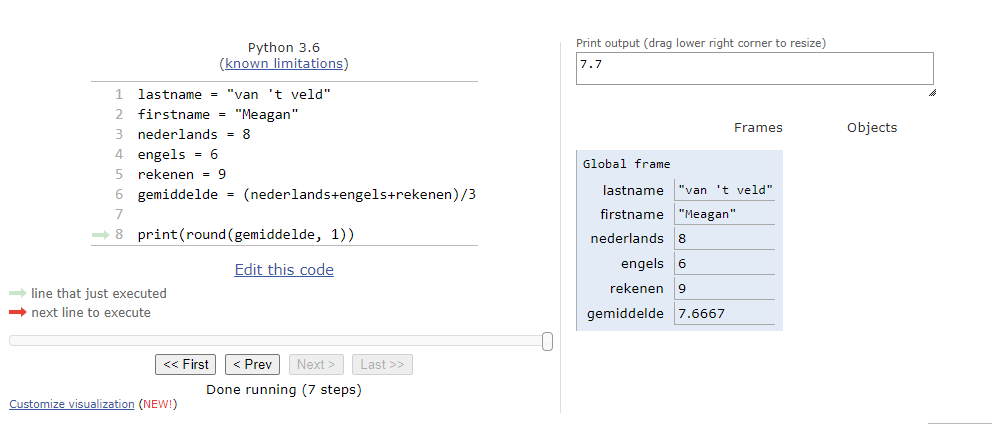Screen dimensions: 992x429
Task: Open the known limitations link
Action: click(x=284, y=64)
